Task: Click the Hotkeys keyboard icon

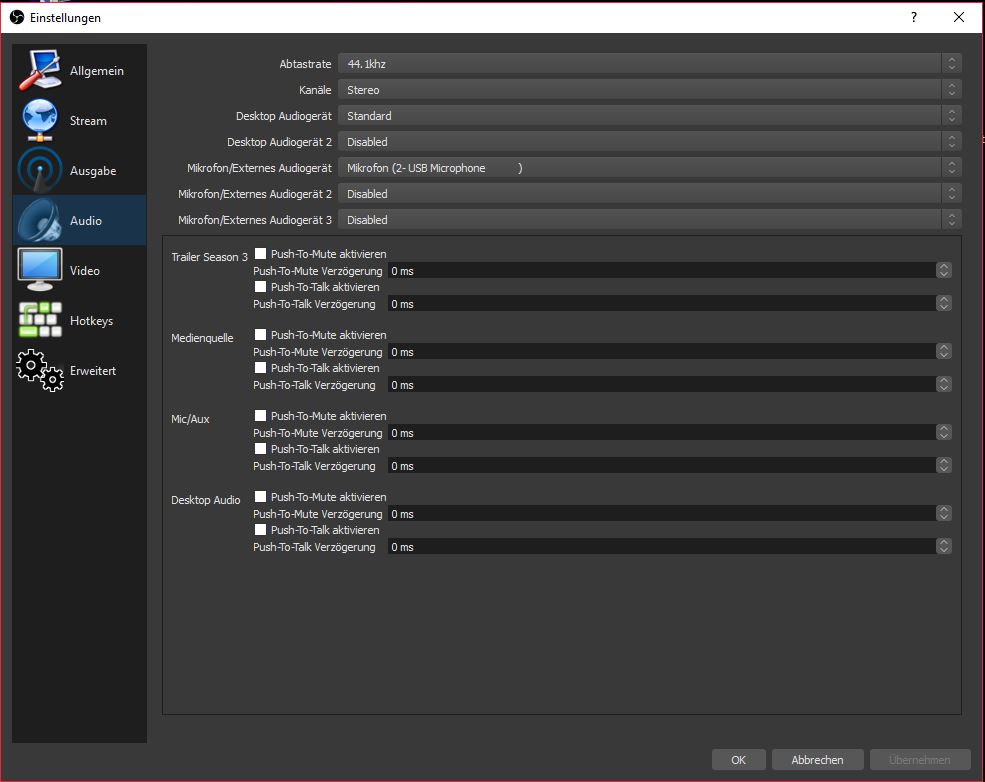Action: 40,320
